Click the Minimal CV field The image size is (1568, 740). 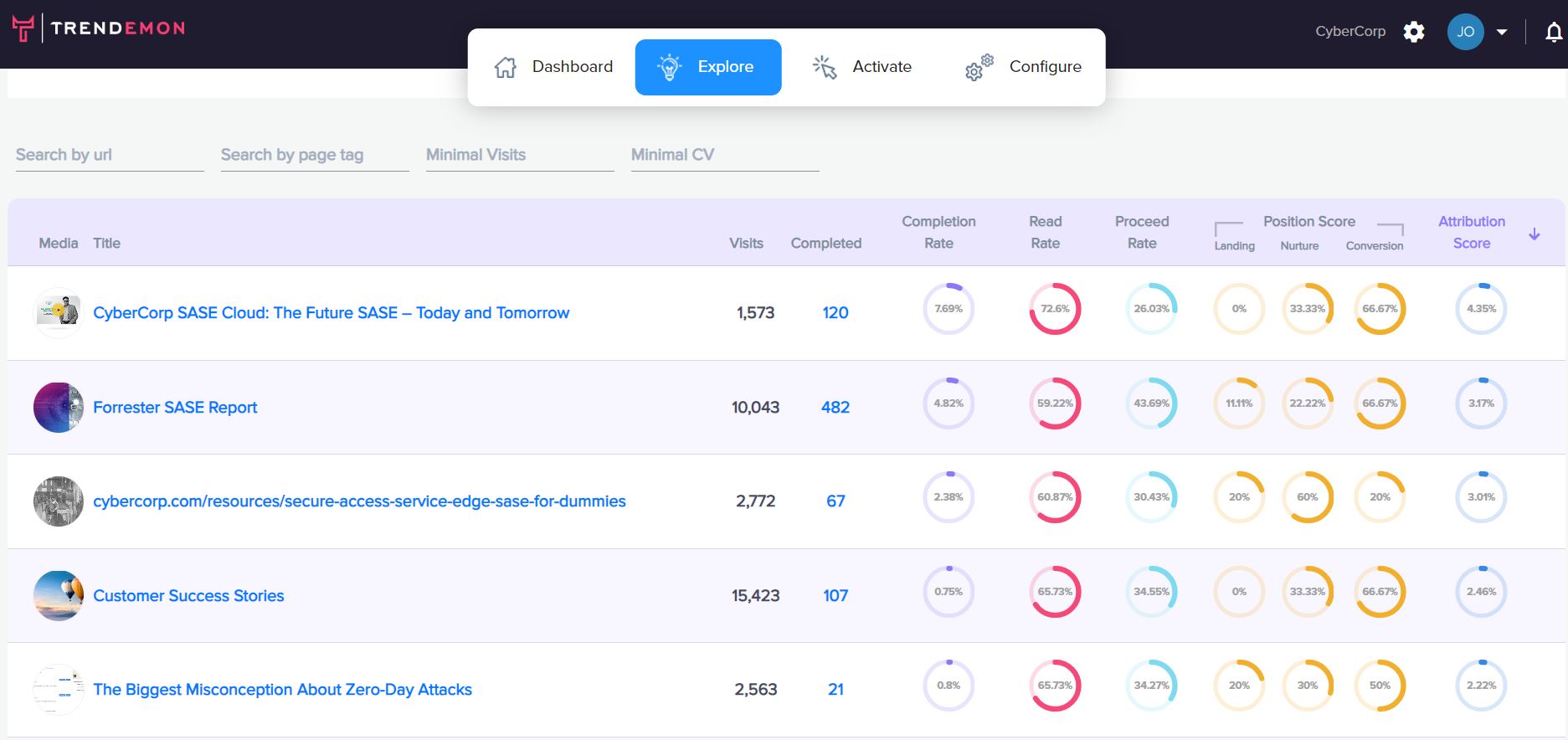(725, 155)
